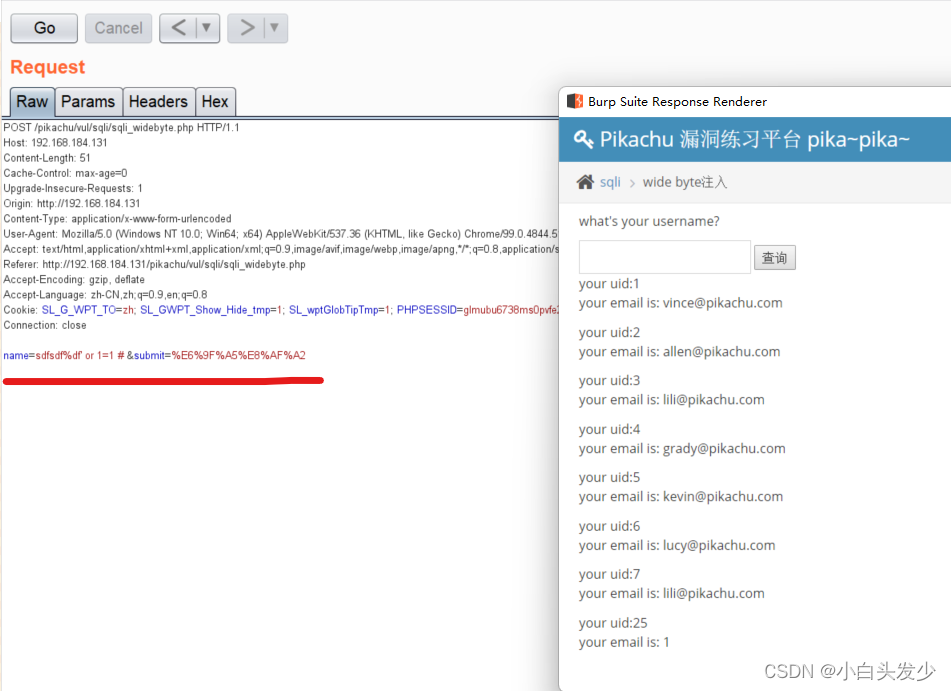Click the allen@pikachu.com email result

tap(721, 351)
